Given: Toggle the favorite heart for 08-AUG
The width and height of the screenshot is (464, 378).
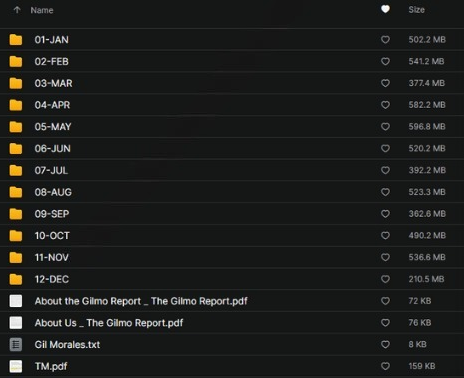Looking at the screenshot, I should pos(385,192).
